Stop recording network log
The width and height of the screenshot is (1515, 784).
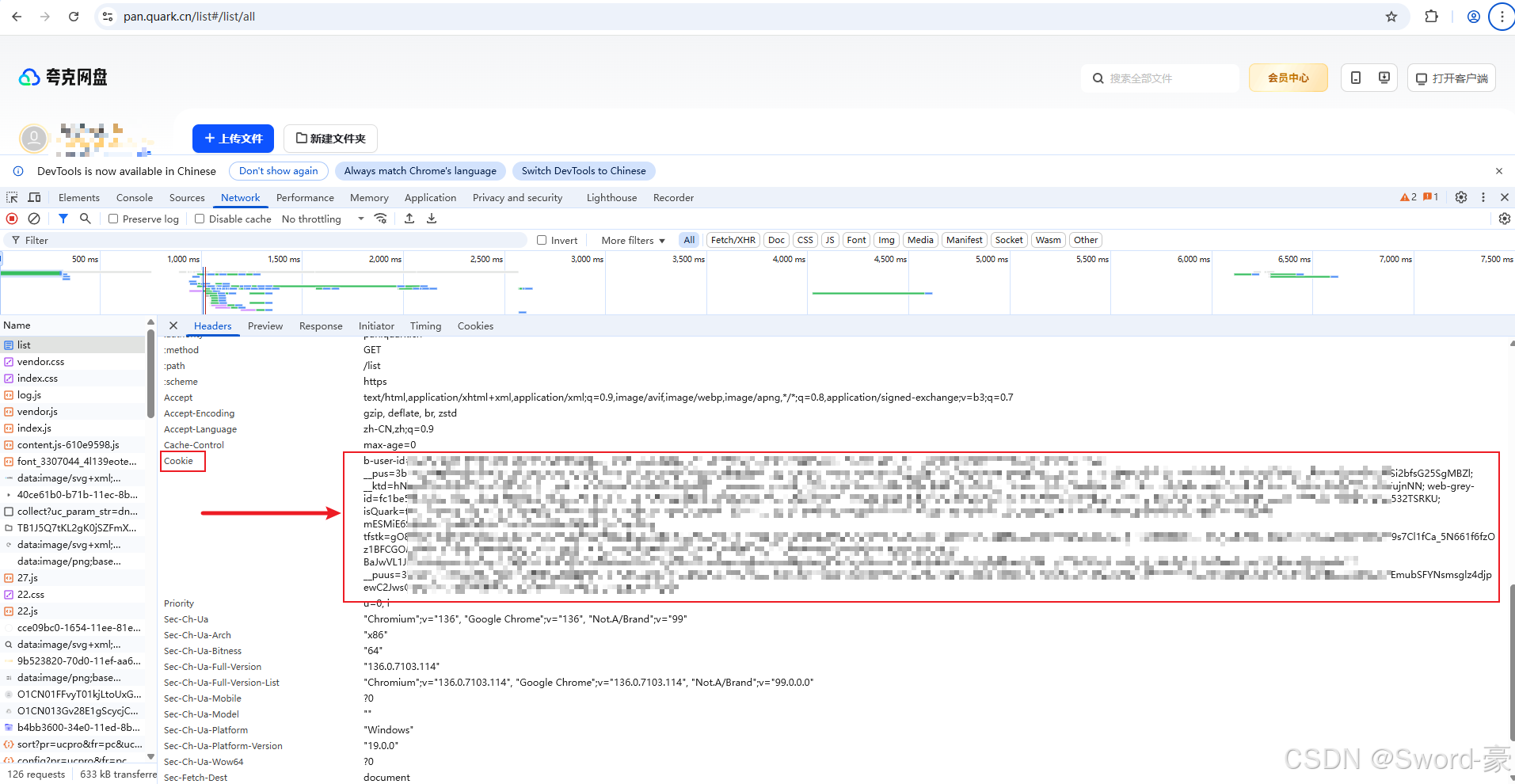tap(12, 219)
